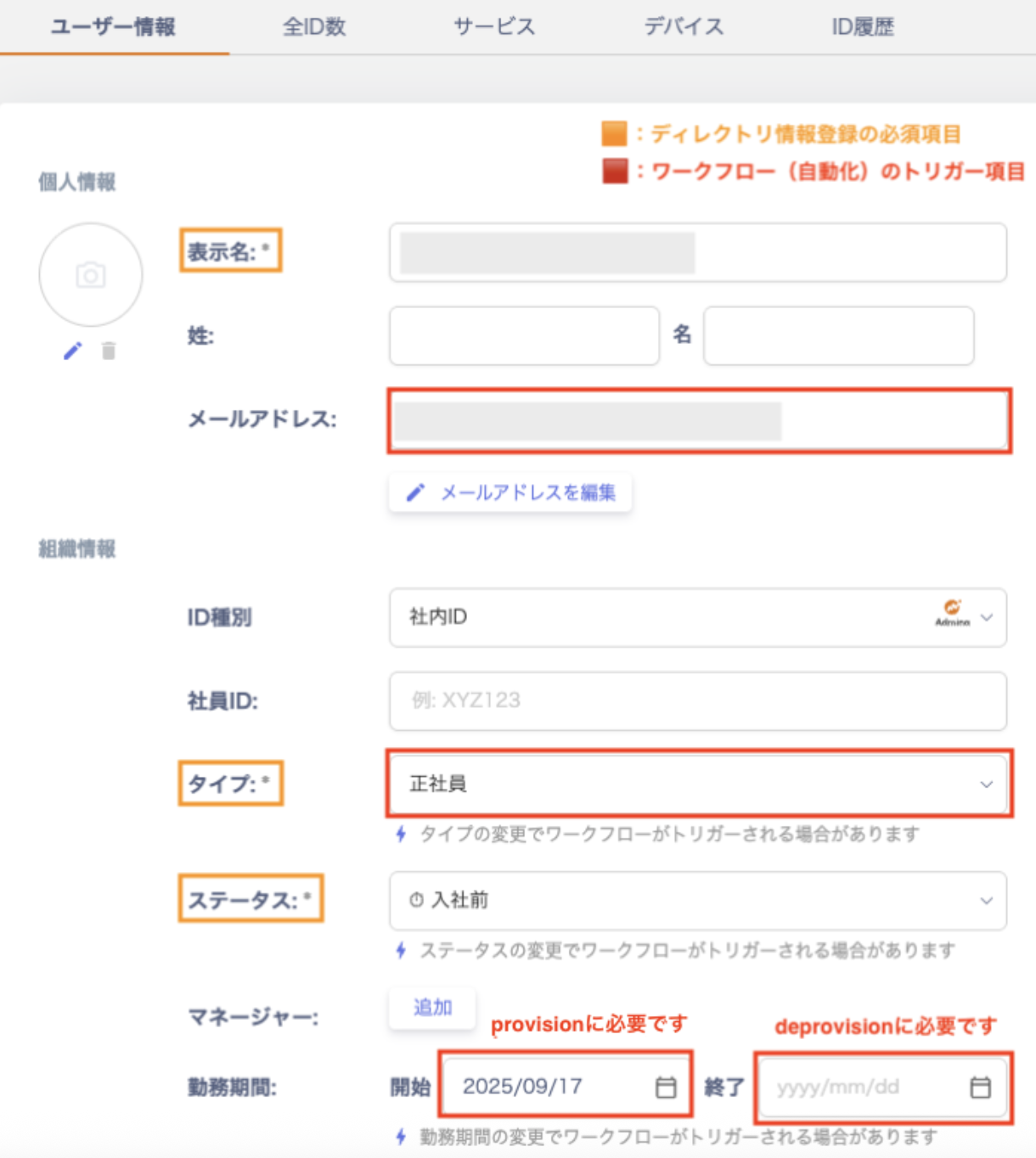Viewport: 1036px width, 1158px height.
Task: Click the 社員ID input field
Action: pos(698,700)
